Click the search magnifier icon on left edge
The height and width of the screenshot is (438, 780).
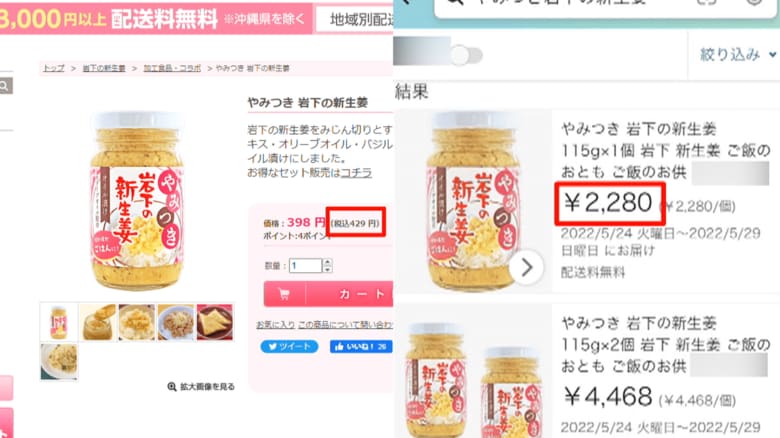5,86
